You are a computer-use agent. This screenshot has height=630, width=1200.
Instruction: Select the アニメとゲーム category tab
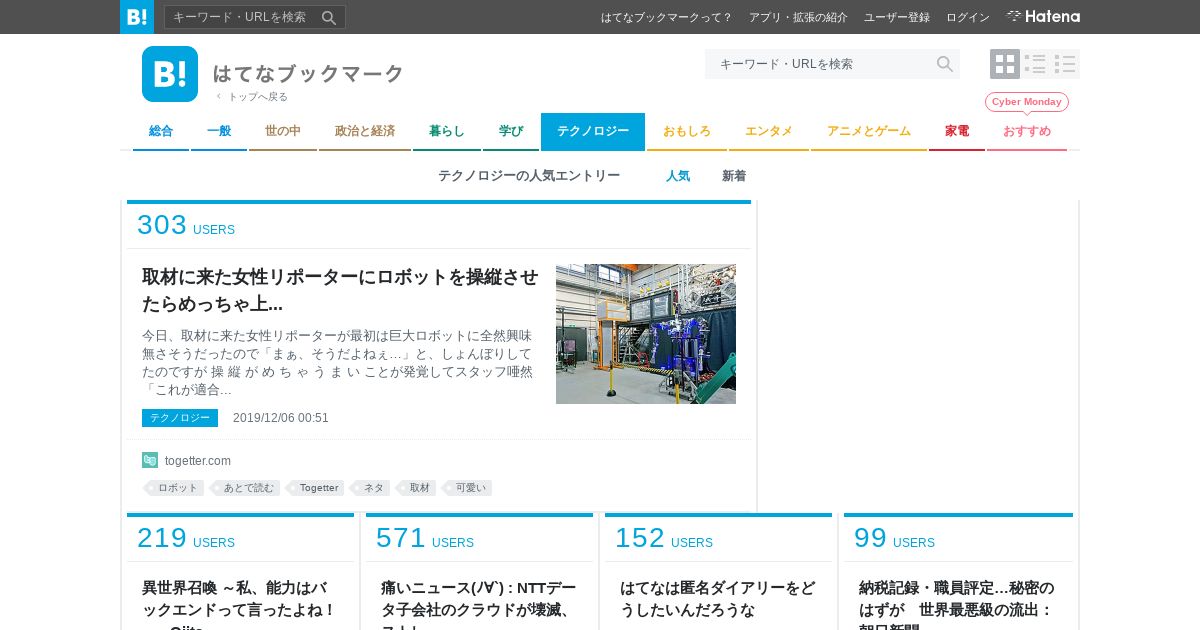click(x=869, y=131)
